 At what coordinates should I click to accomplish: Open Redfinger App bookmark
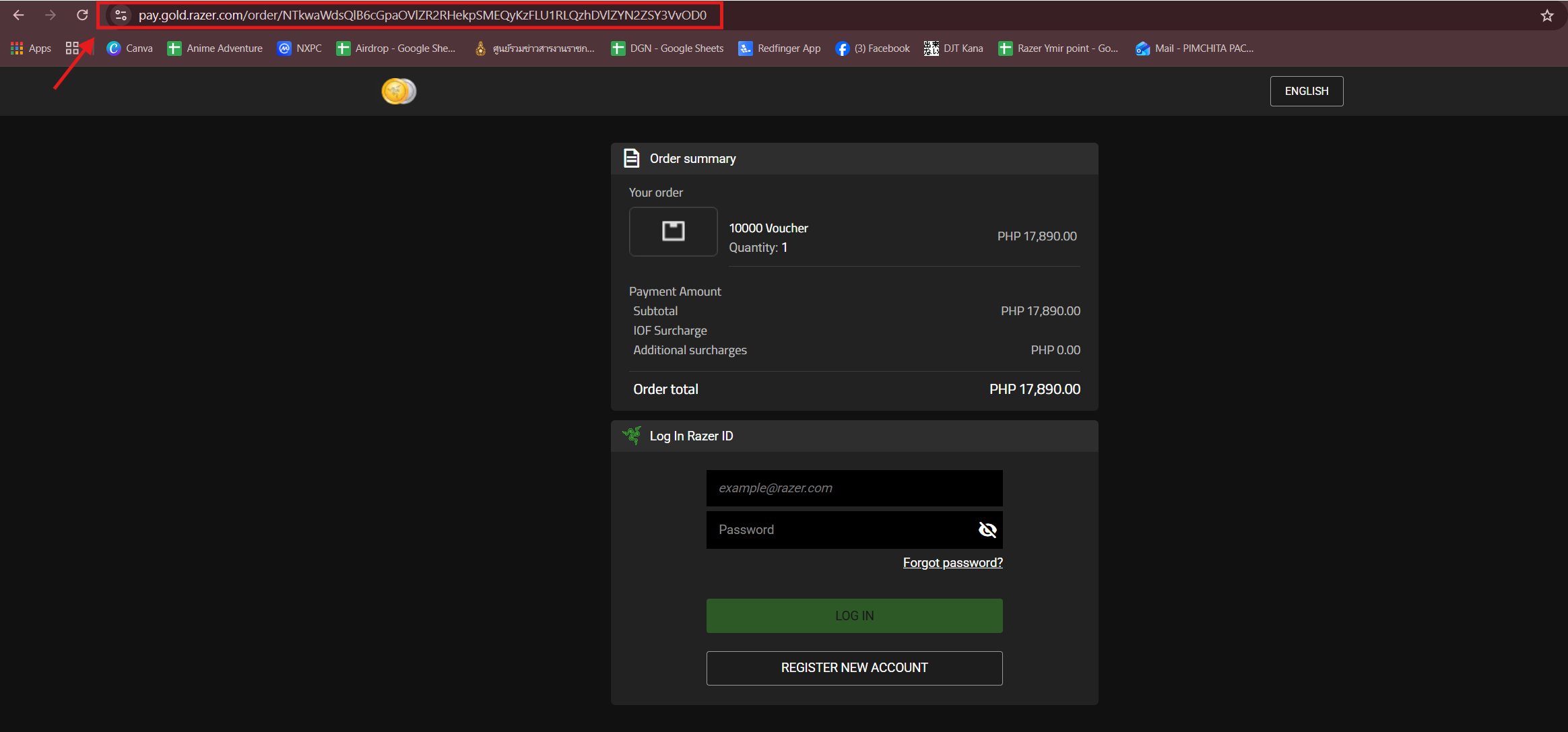coord(780,48)
